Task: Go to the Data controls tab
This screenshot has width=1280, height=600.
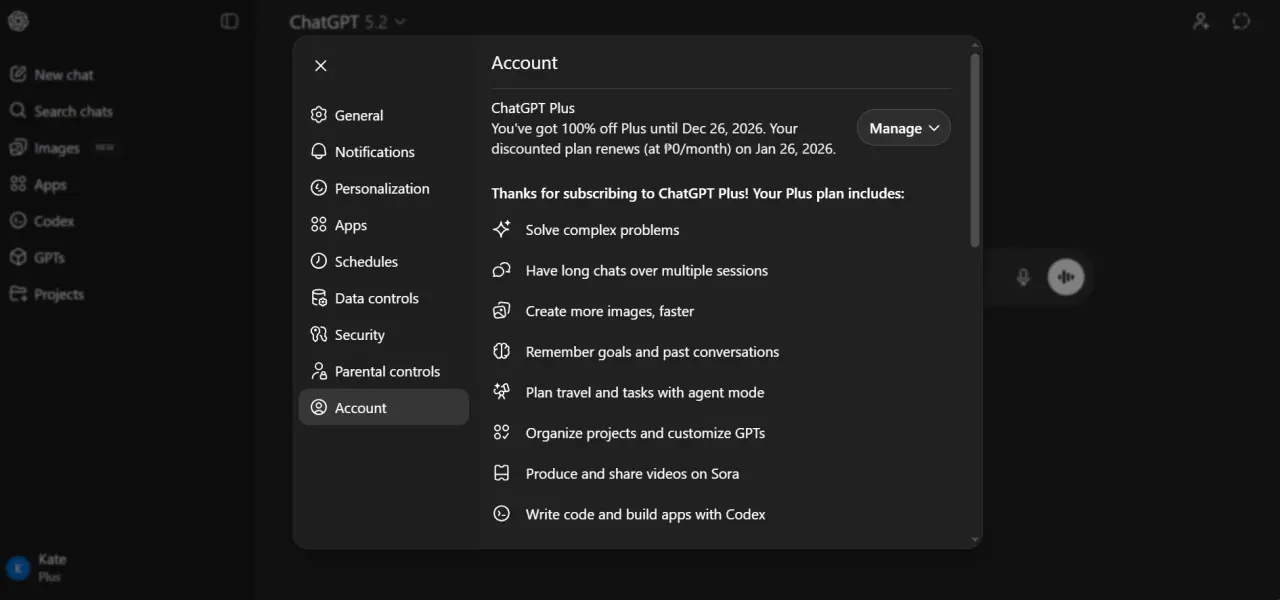Action: [x=383, y=298]
